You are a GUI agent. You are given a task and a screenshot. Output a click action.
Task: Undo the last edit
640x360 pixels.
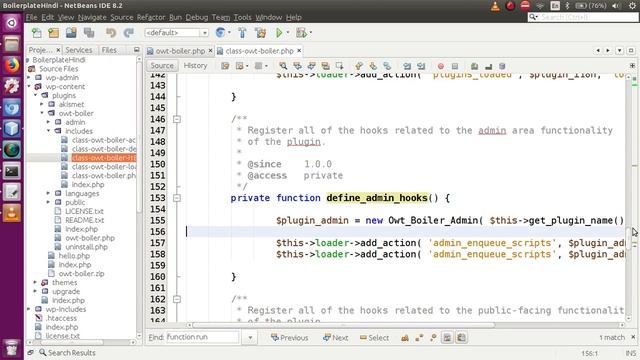tap(111, 33)
